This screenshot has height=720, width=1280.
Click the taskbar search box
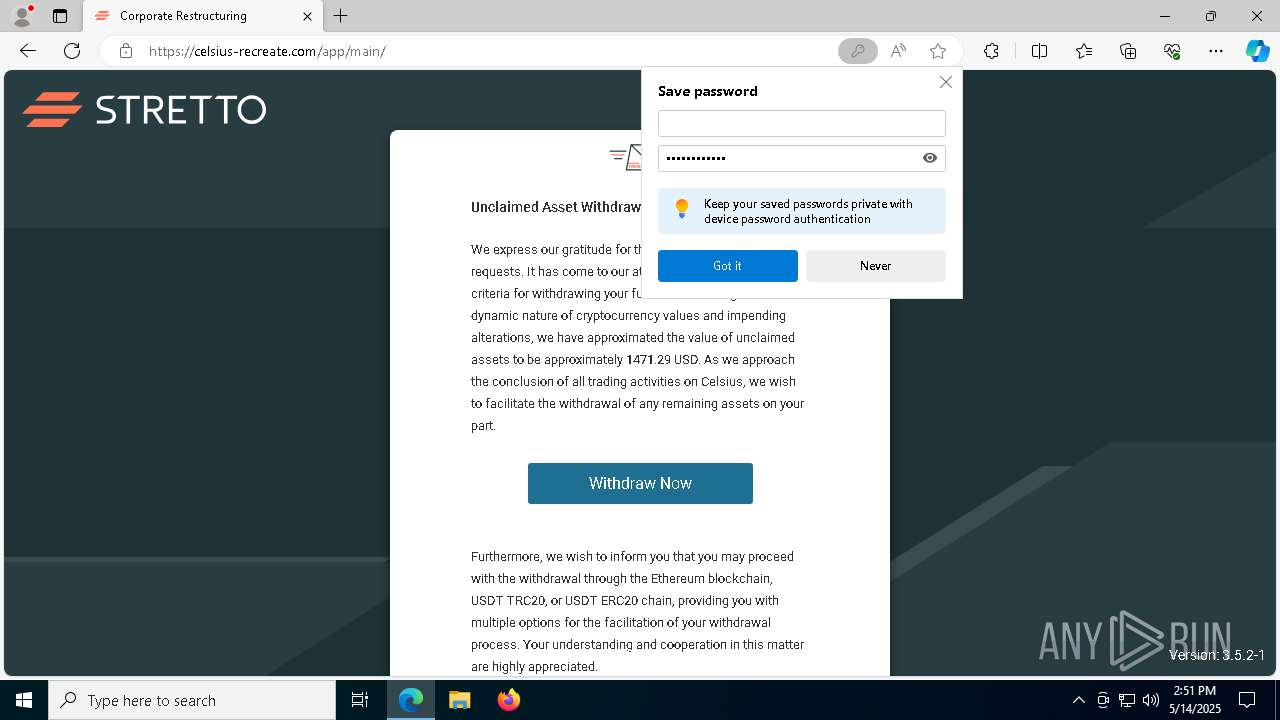(x=192, y=700)
